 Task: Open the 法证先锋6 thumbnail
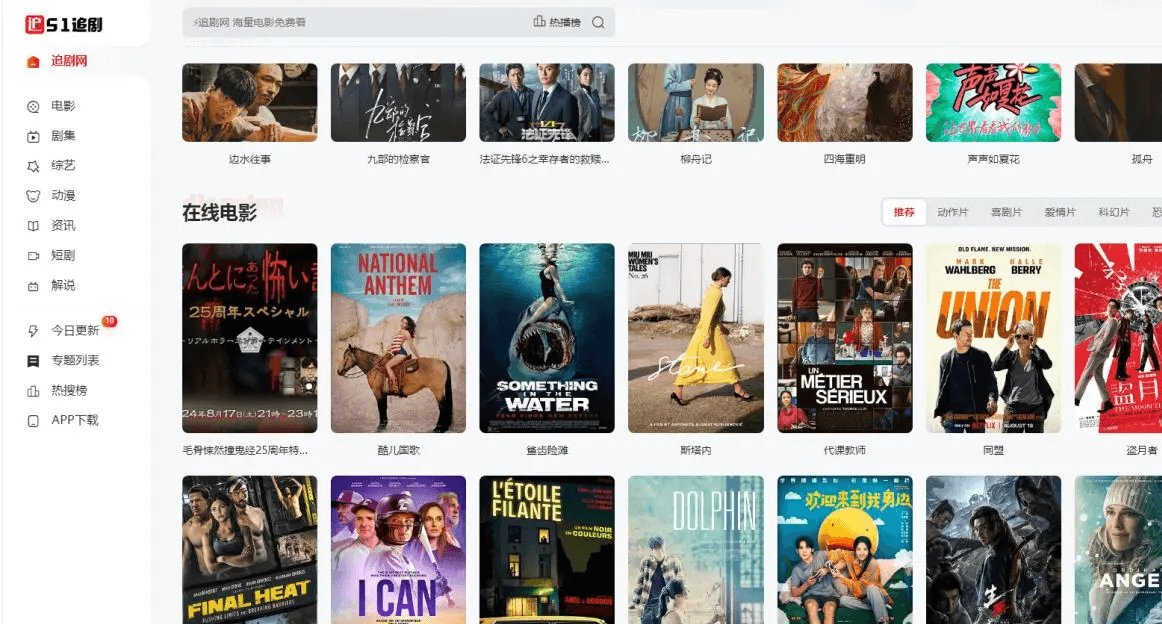[547, 102]
